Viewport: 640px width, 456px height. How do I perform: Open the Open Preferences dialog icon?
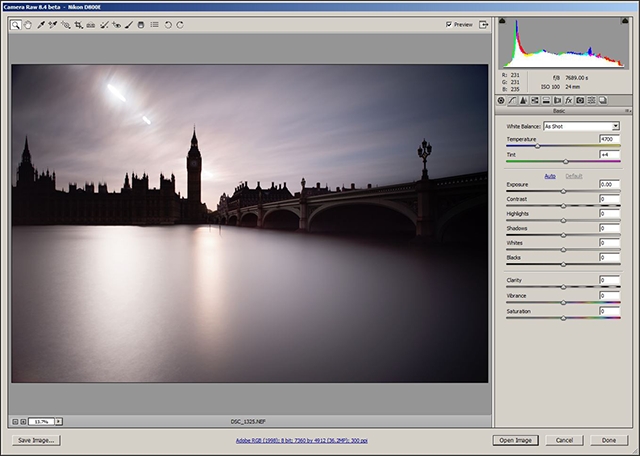tap(154, 24)
